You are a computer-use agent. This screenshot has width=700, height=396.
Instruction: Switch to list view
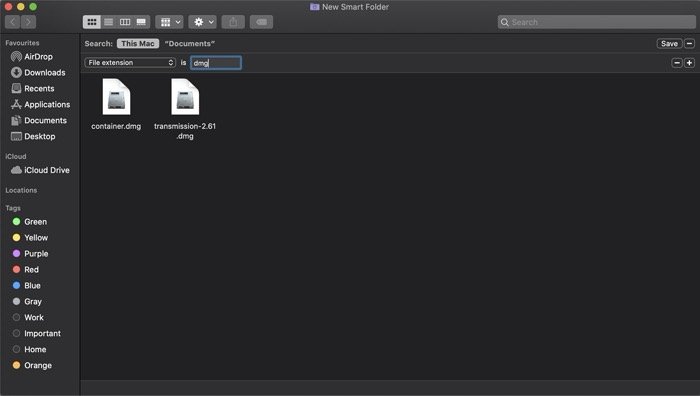pos(108,22)
